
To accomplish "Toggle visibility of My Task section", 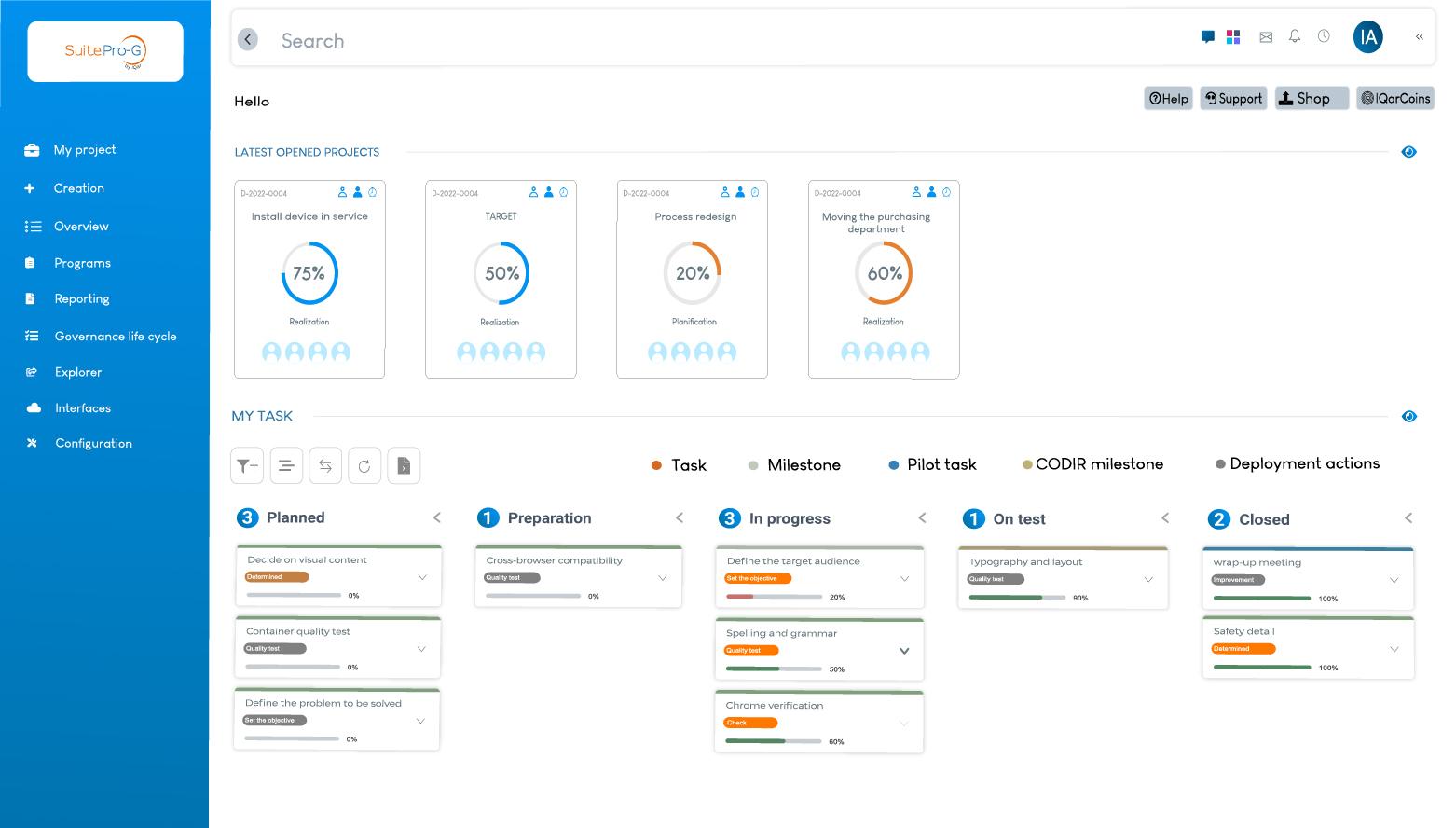I will (x=1408, y=417).
